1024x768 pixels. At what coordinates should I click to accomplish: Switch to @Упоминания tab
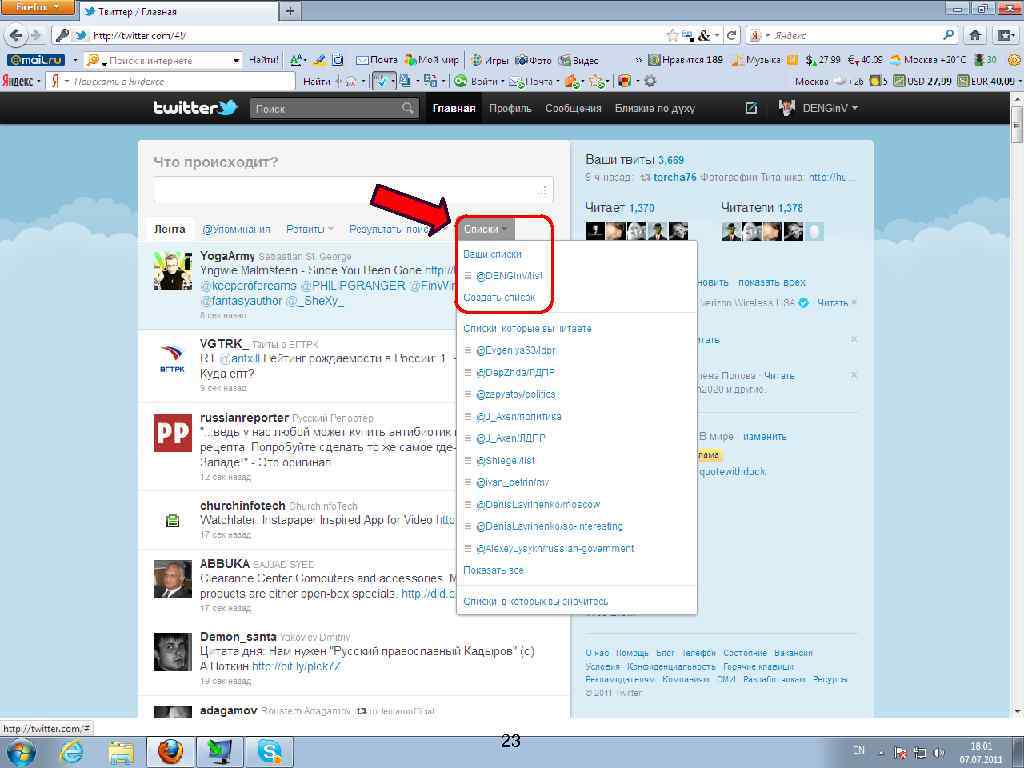[x=236, y=229]
